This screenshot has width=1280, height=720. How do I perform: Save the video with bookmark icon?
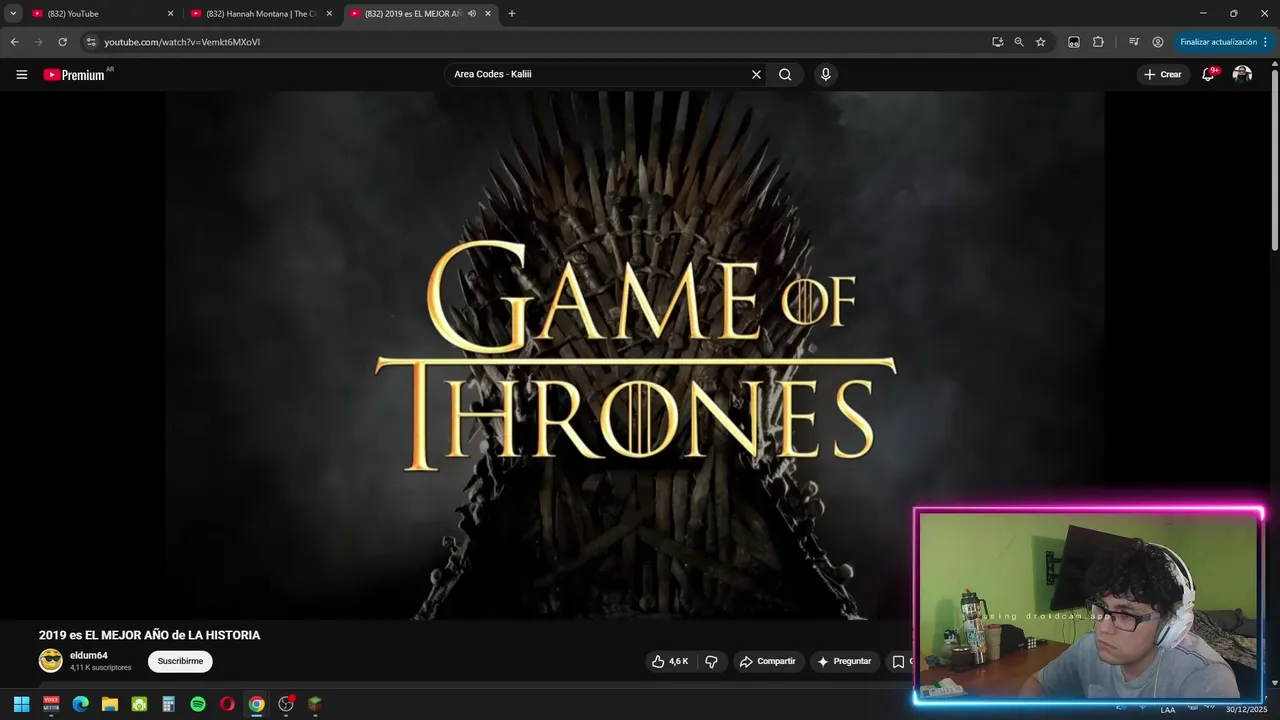click(898, 661)
